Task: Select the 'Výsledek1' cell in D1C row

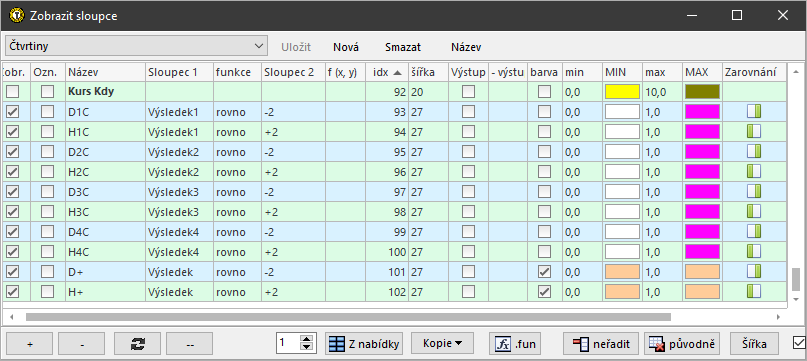Action: (x=179, y=112)
